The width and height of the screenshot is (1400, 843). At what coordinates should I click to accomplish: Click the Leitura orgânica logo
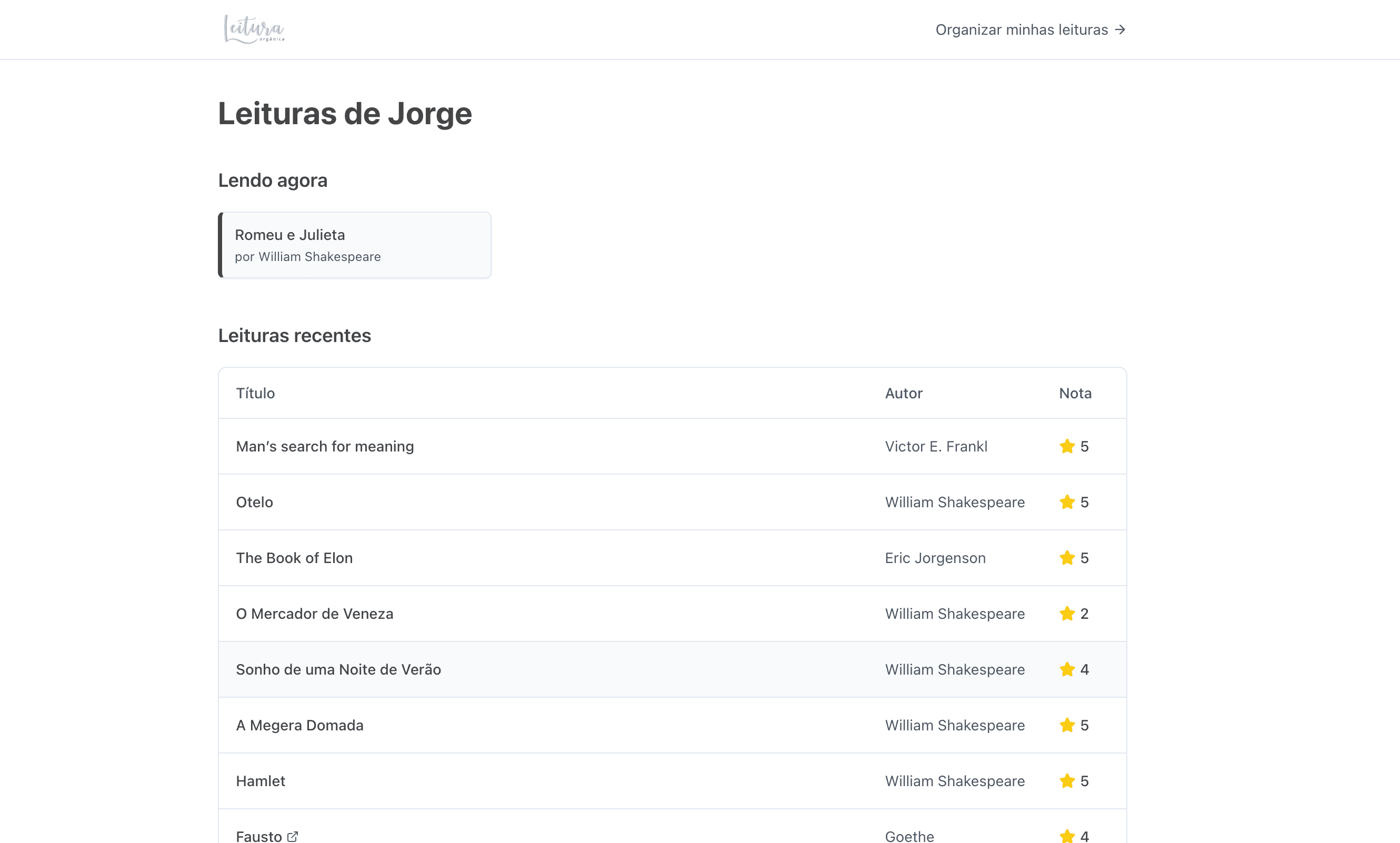click(x=254, y=29)
